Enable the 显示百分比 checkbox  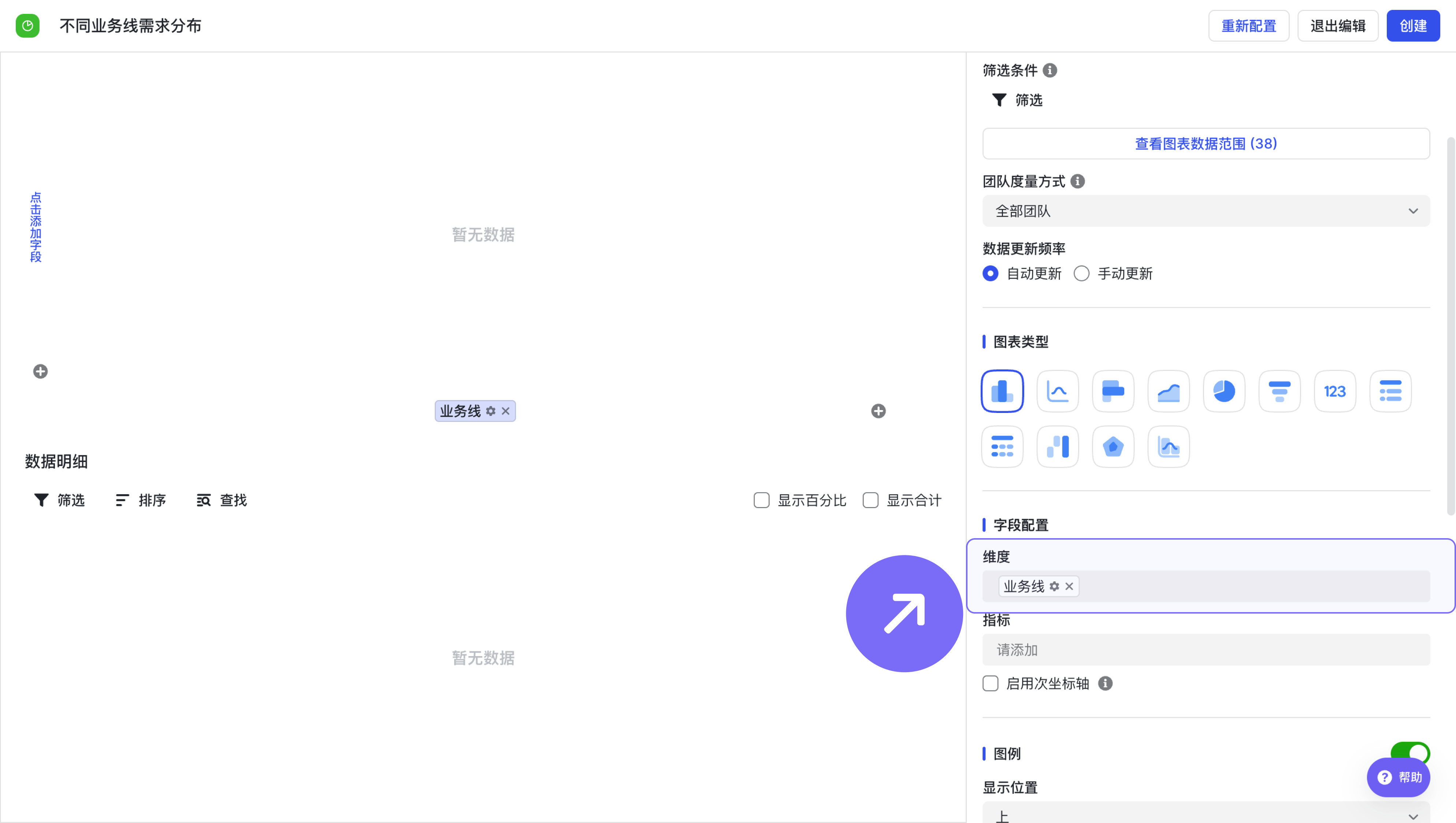761,500
